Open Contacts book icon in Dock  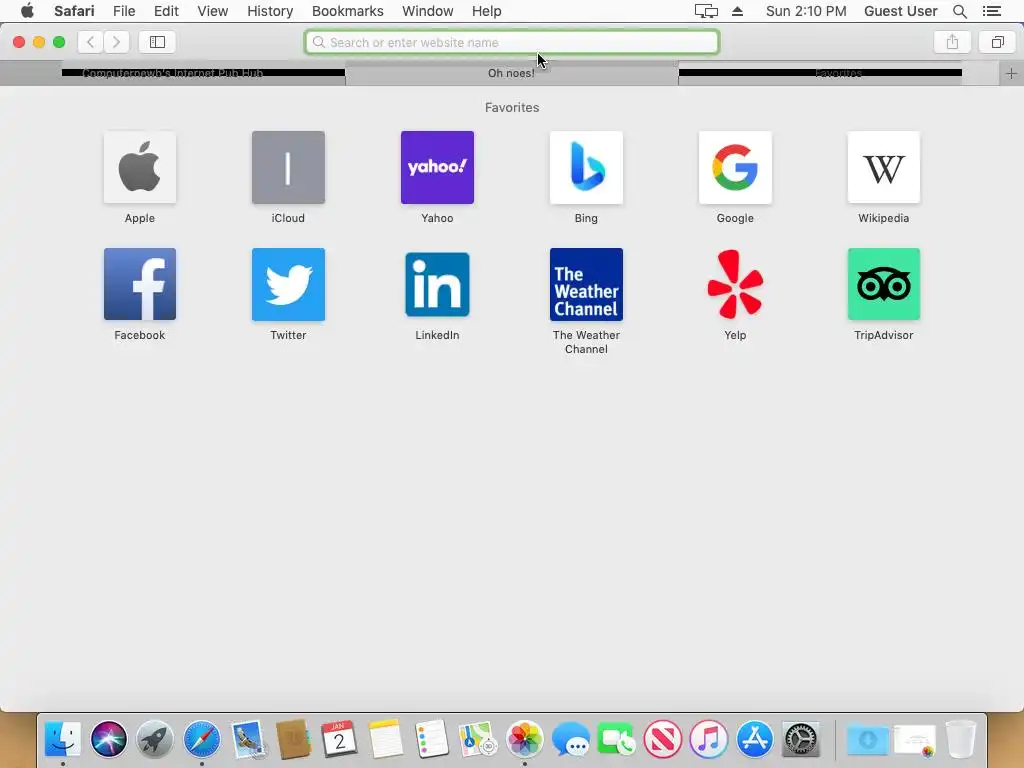293,739
